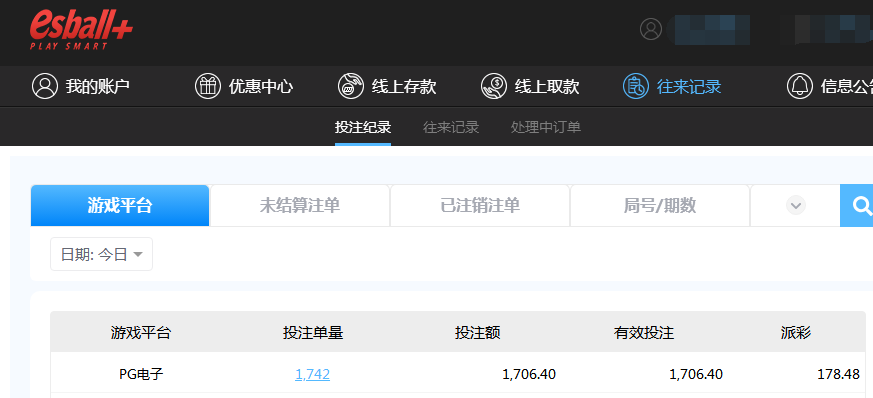The width and height of the screenshot is (873, 398).
Task: Select the 已注销注单 tab
Action: pos(480,206)
